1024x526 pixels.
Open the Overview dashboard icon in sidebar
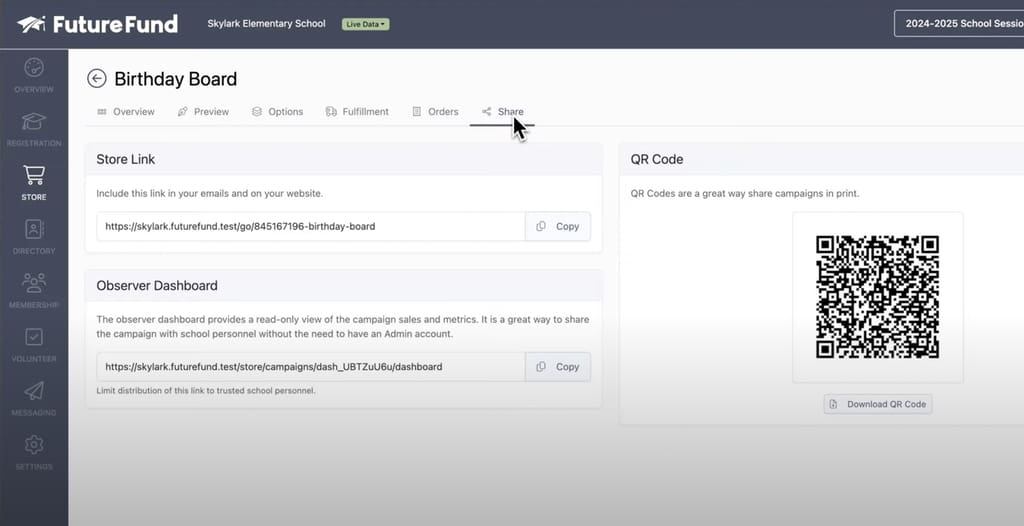[x=34, y=67]
